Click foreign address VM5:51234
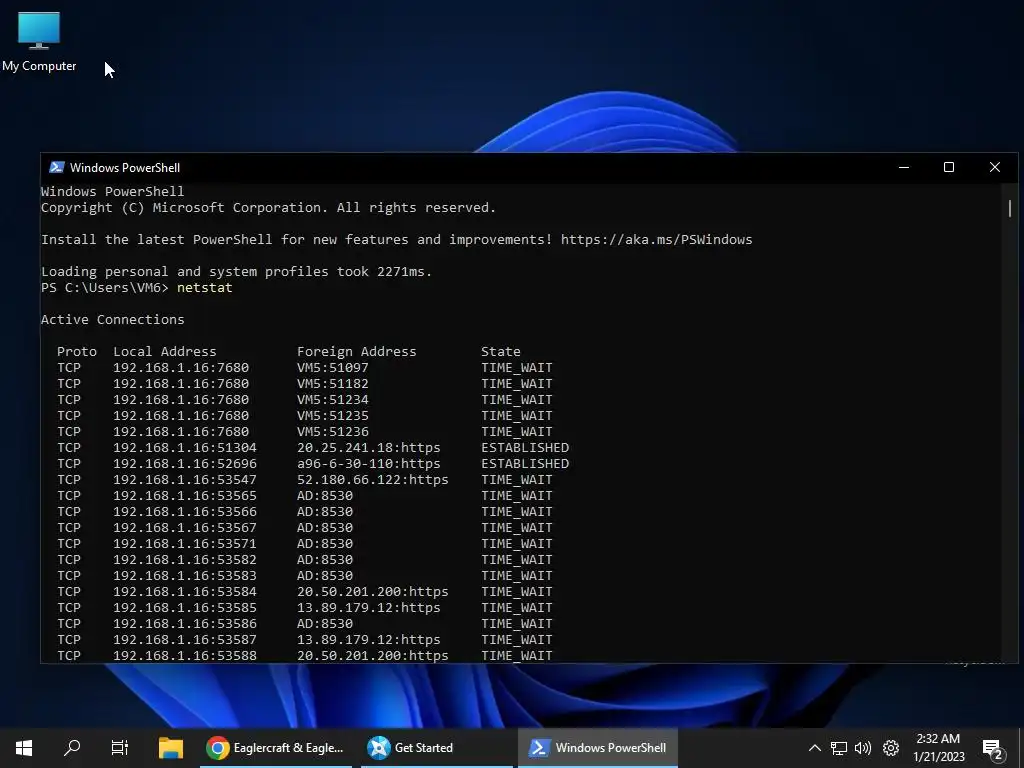 coord(332,400)
